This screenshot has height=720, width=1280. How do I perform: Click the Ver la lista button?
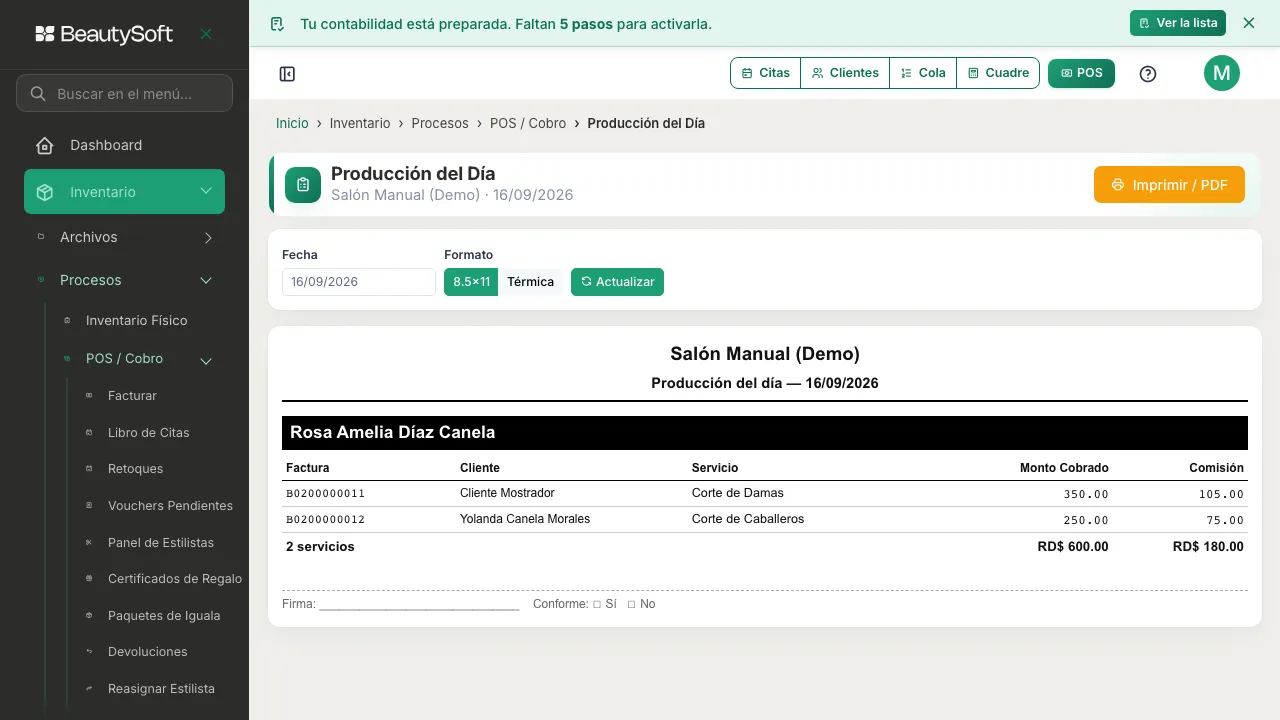coord(1178,23)
